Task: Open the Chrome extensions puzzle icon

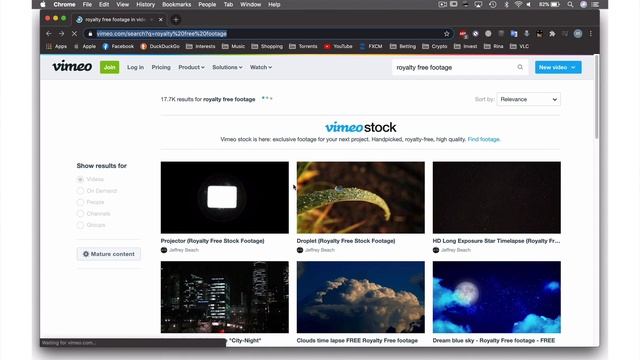Action: [552, 34]
